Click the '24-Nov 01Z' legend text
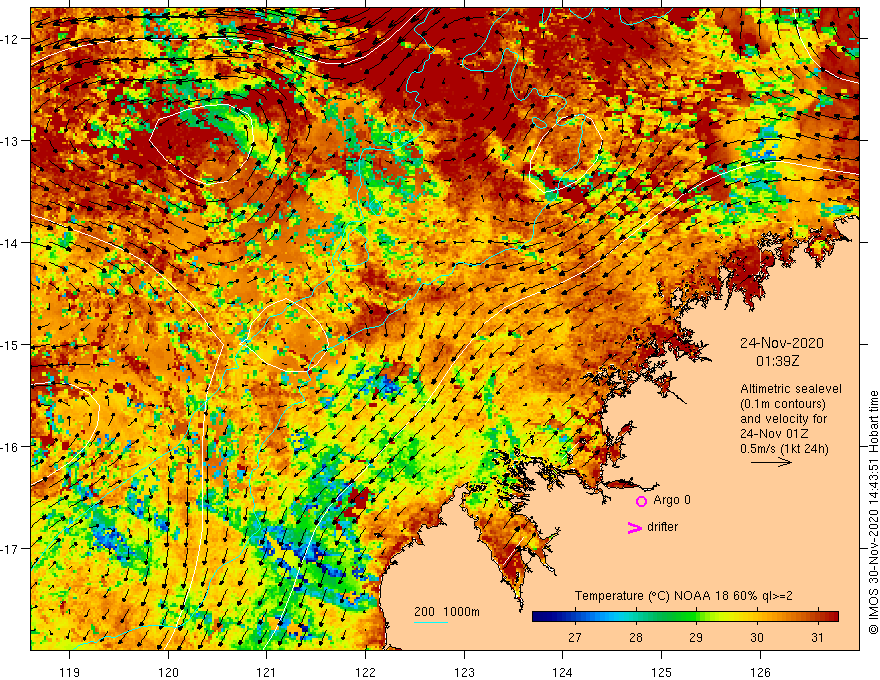880x680 pixels. click(x=774, y=434)
